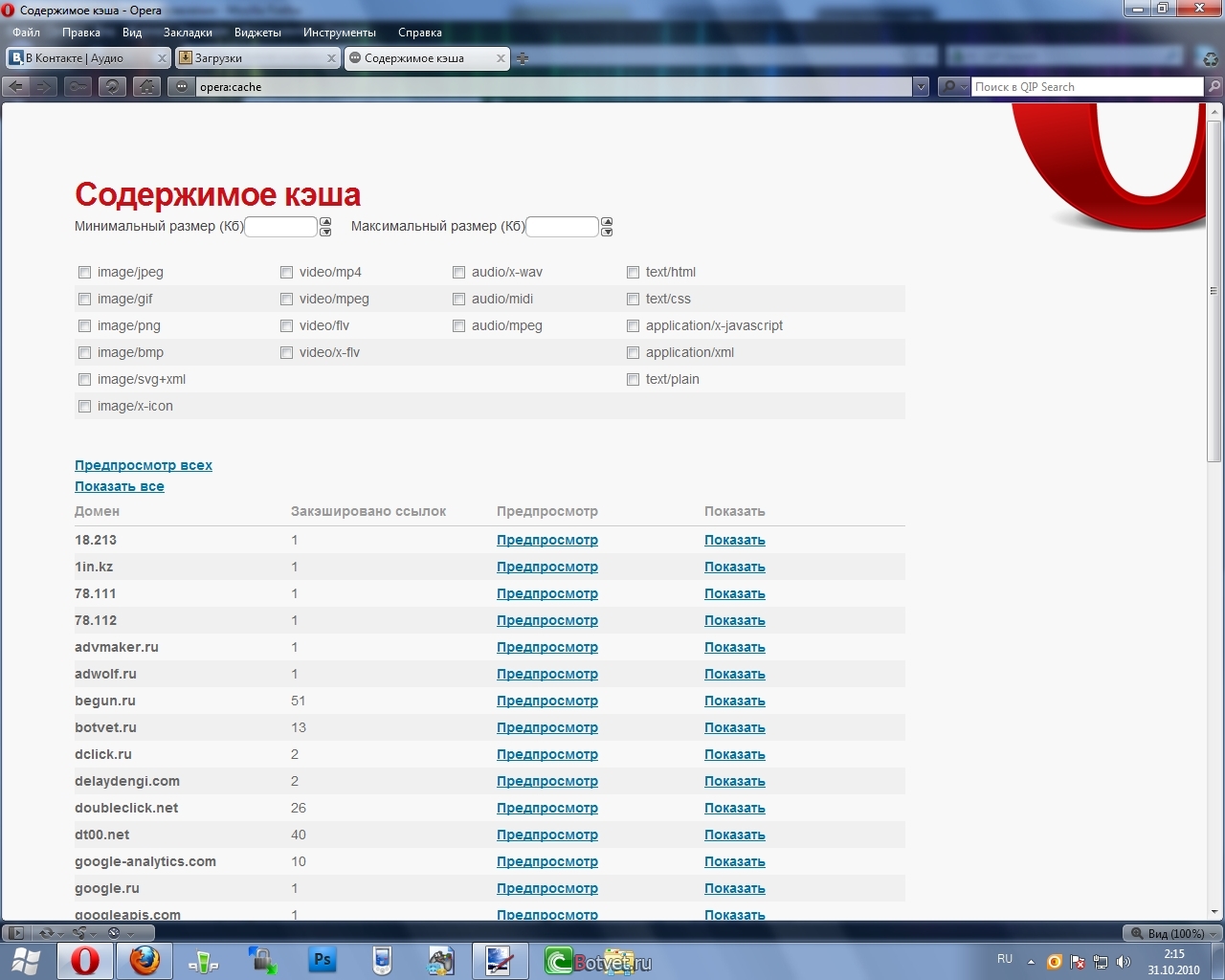Enable the video/mp4 filter

[286, 273]
